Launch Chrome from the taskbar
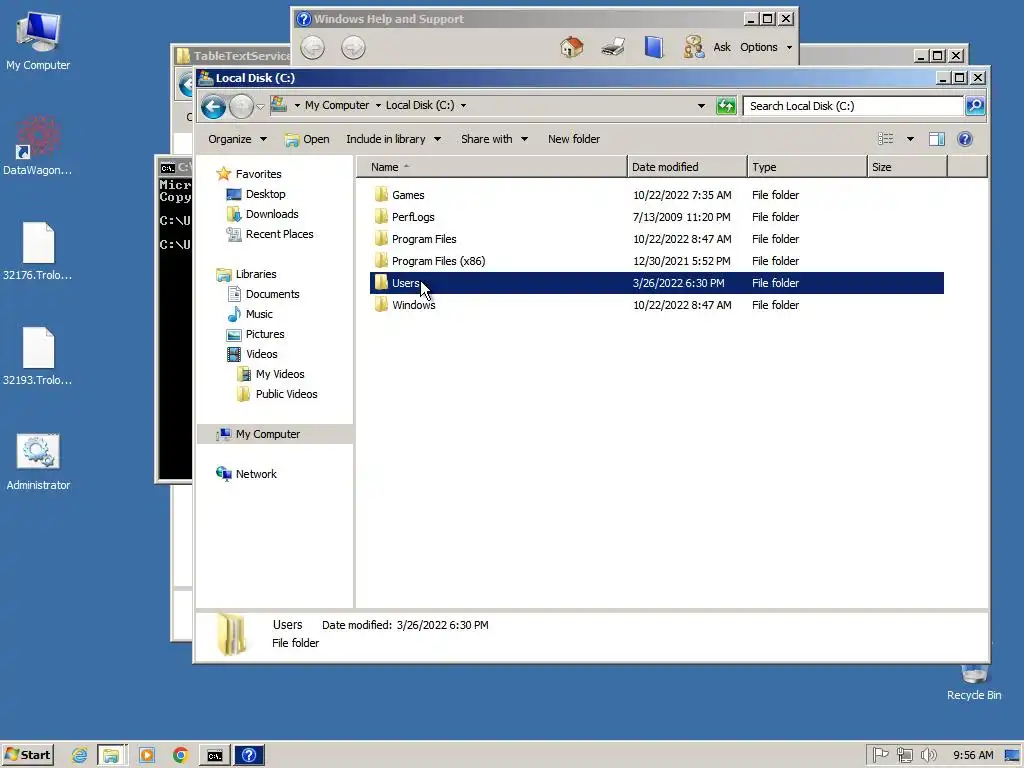This screenshot has width=1024, height=768. point(181,756)
